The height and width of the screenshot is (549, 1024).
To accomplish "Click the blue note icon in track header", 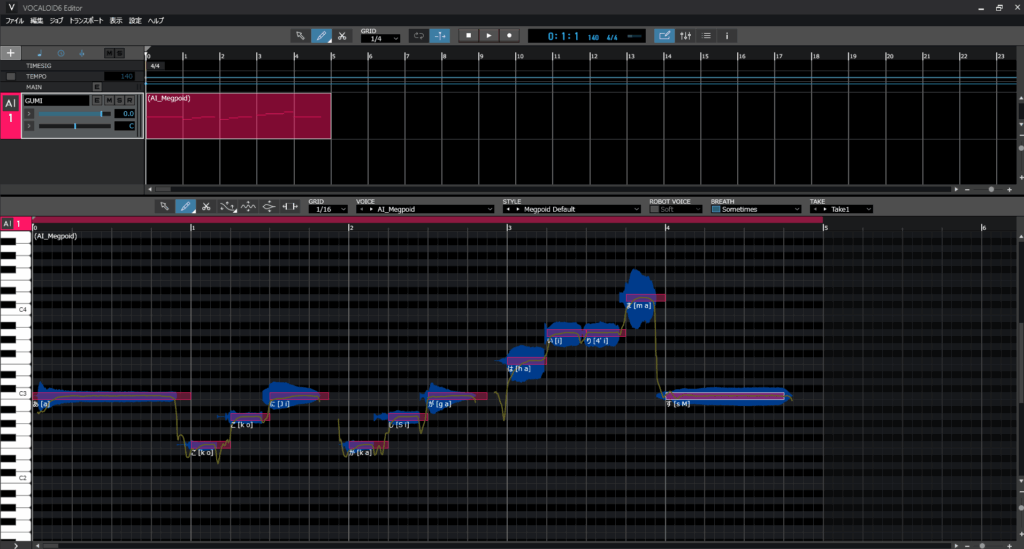I will 39,53.
